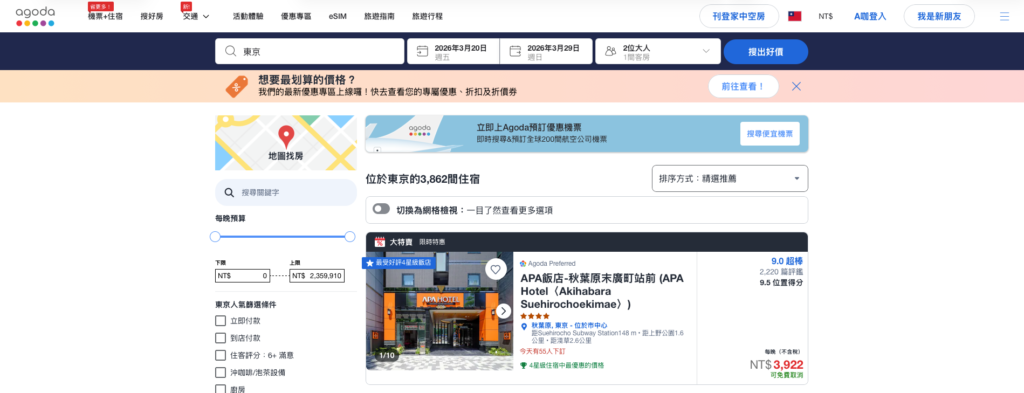Open 搜好房 menu item
Viewport: 1024px width, 393px height.
click(152, 16)
